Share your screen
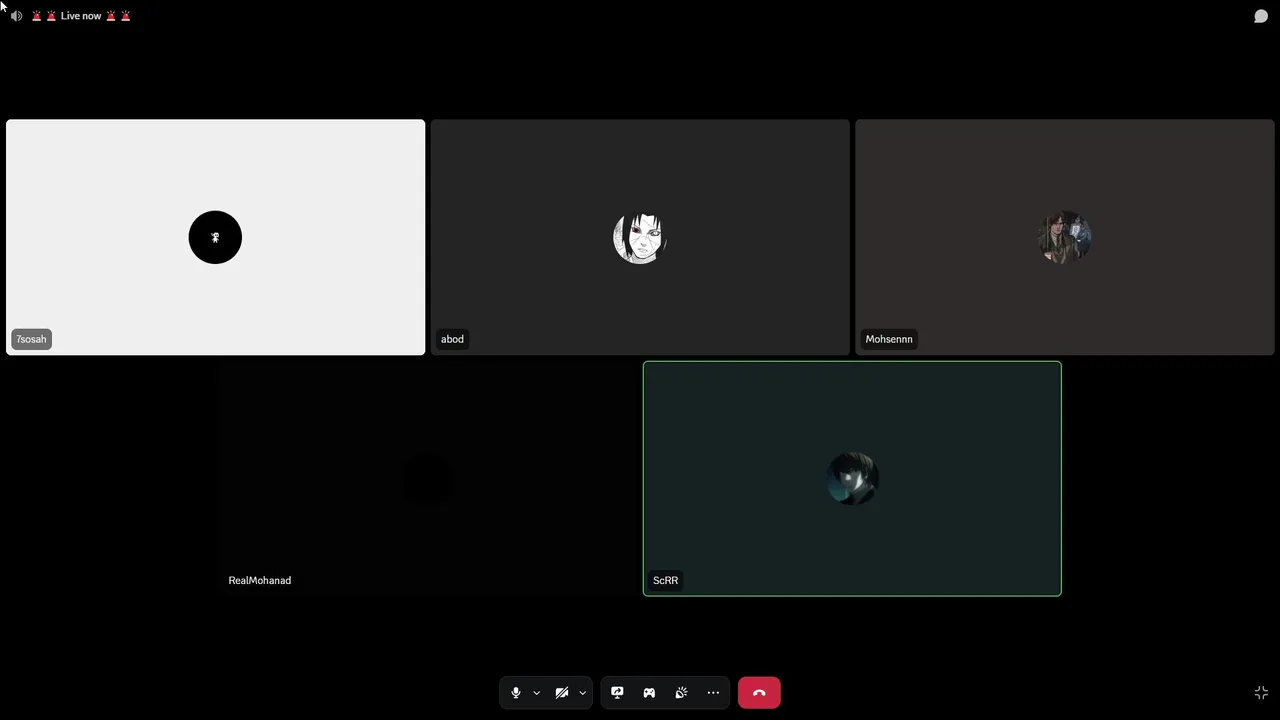Viewport: 1280px width, 720px height. click(x=617, y=693)
